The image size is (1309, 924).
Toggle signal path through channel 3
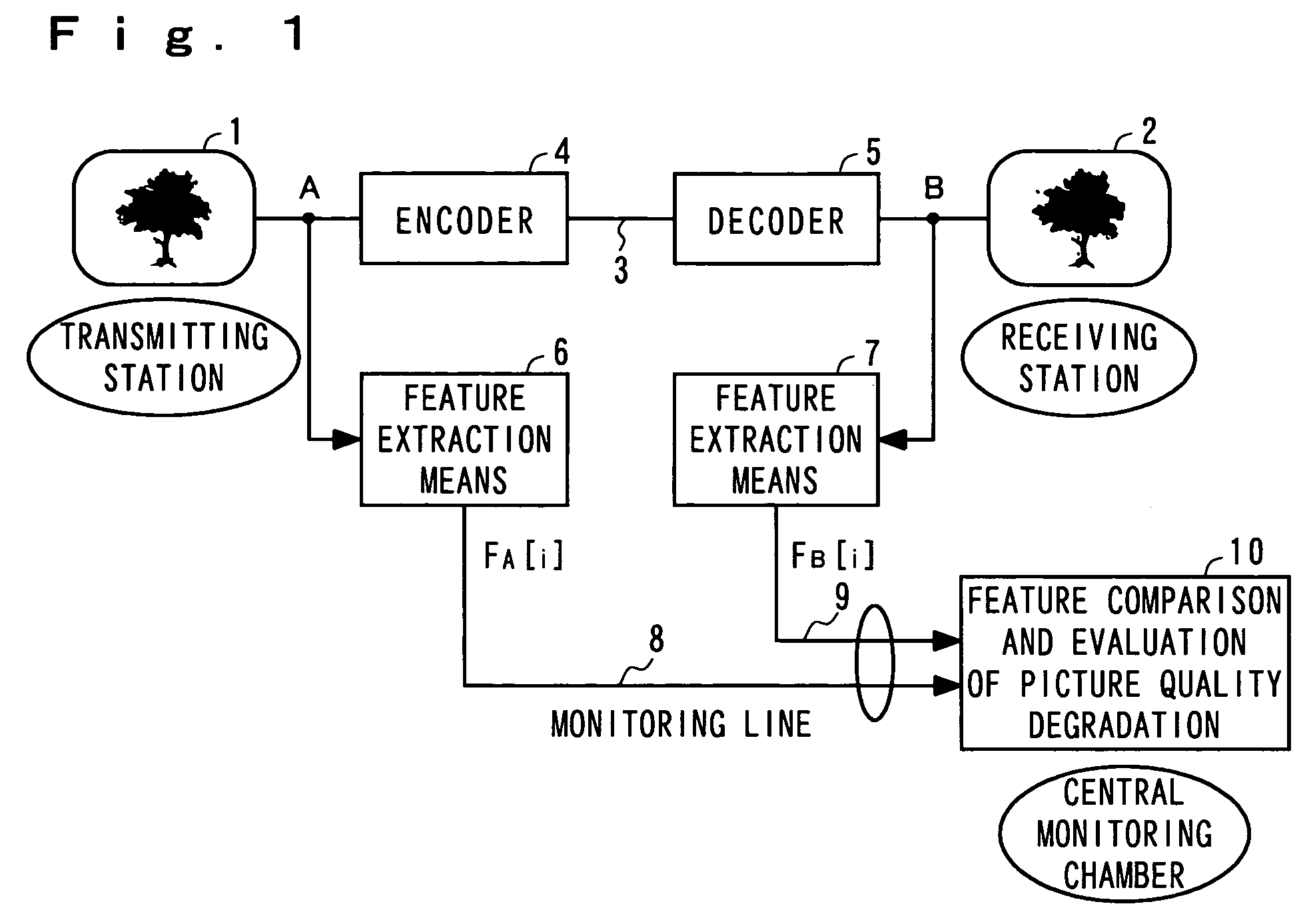pos(620,195)
